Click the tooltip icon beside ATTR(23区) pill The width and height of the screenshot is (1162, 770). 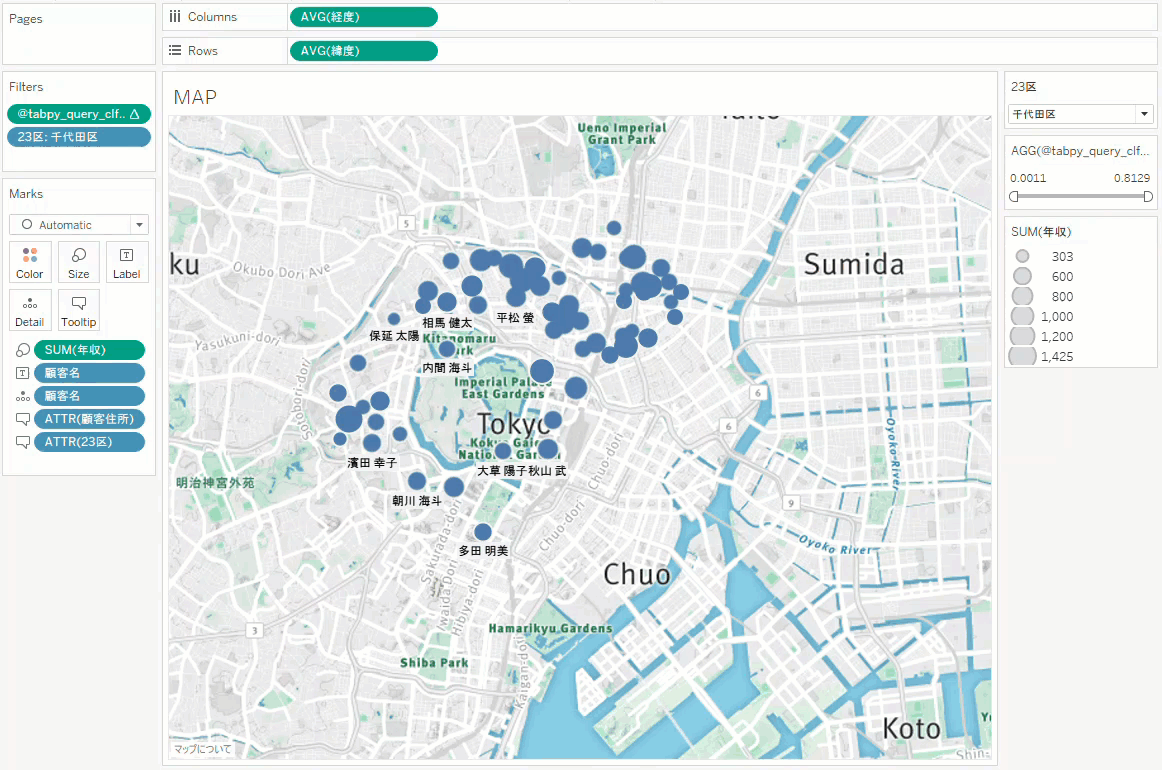(22, 442)
